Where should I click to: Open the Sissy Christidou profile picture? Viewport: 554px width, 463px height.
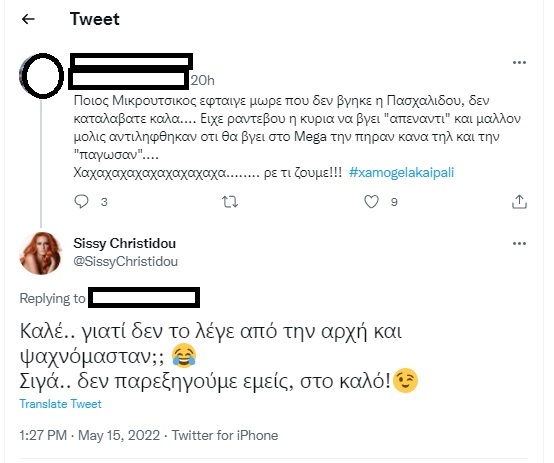click(41, 253)
